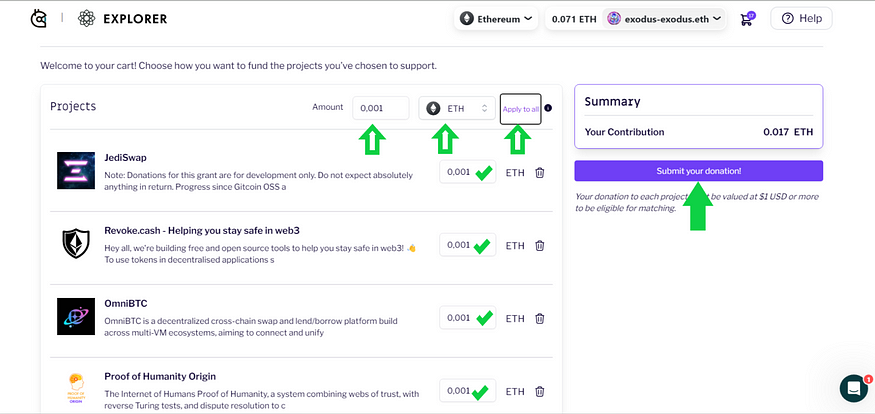Click the Gitcoin logo icon

(x=39, y=18)
